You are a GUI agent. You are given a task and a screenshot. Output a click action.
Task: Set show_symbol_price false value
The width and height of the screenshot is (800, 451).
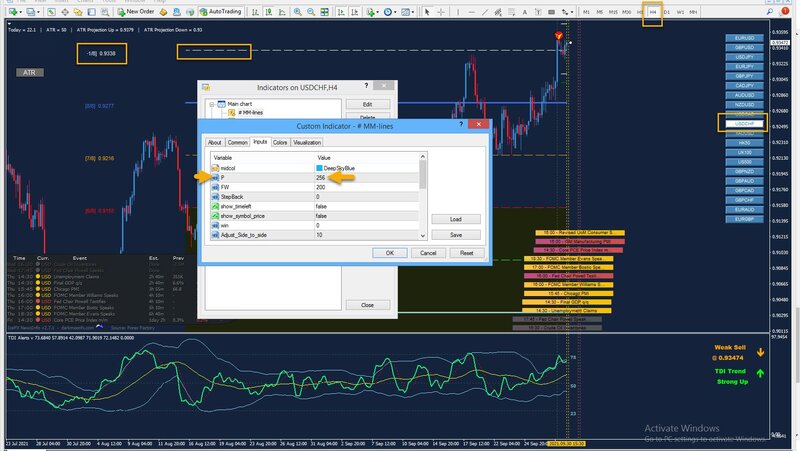tap(322, 216)
